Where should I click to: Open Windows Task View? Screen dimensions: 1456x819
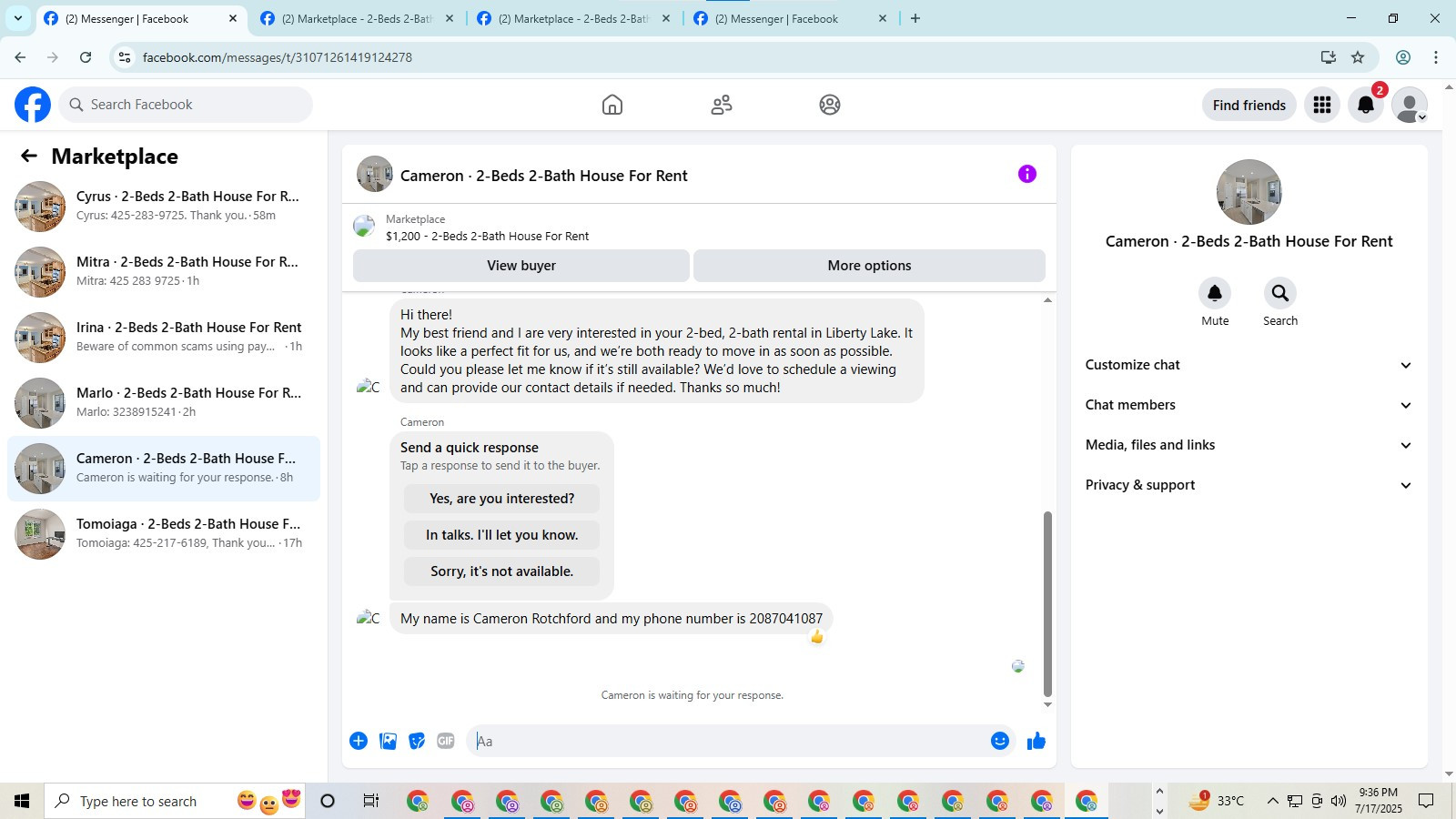point(371,801)
